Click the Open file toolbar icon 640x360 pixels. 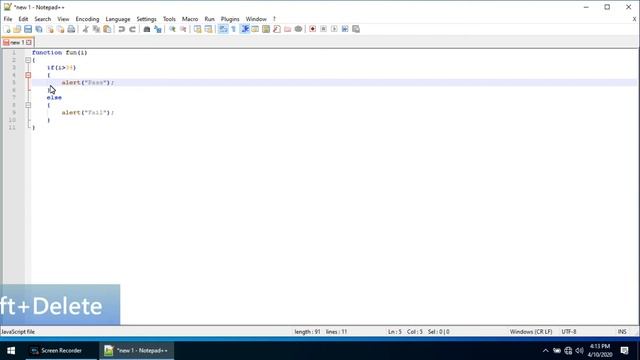17,29
